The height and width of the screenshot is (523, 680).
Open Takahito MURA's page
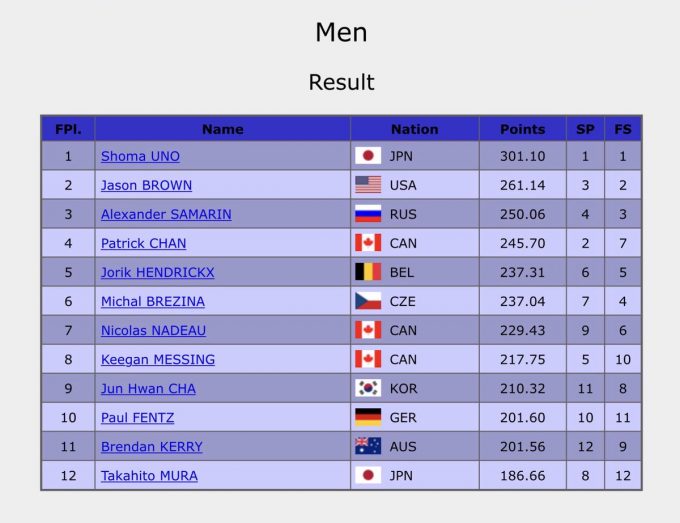pyautogui.click(x=149, y=476)
